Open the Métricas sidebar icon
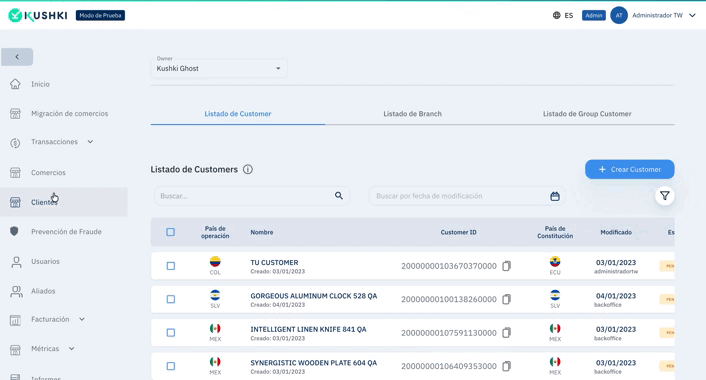Viewport: 706px width, 380px height. click(x=15, y=349)
